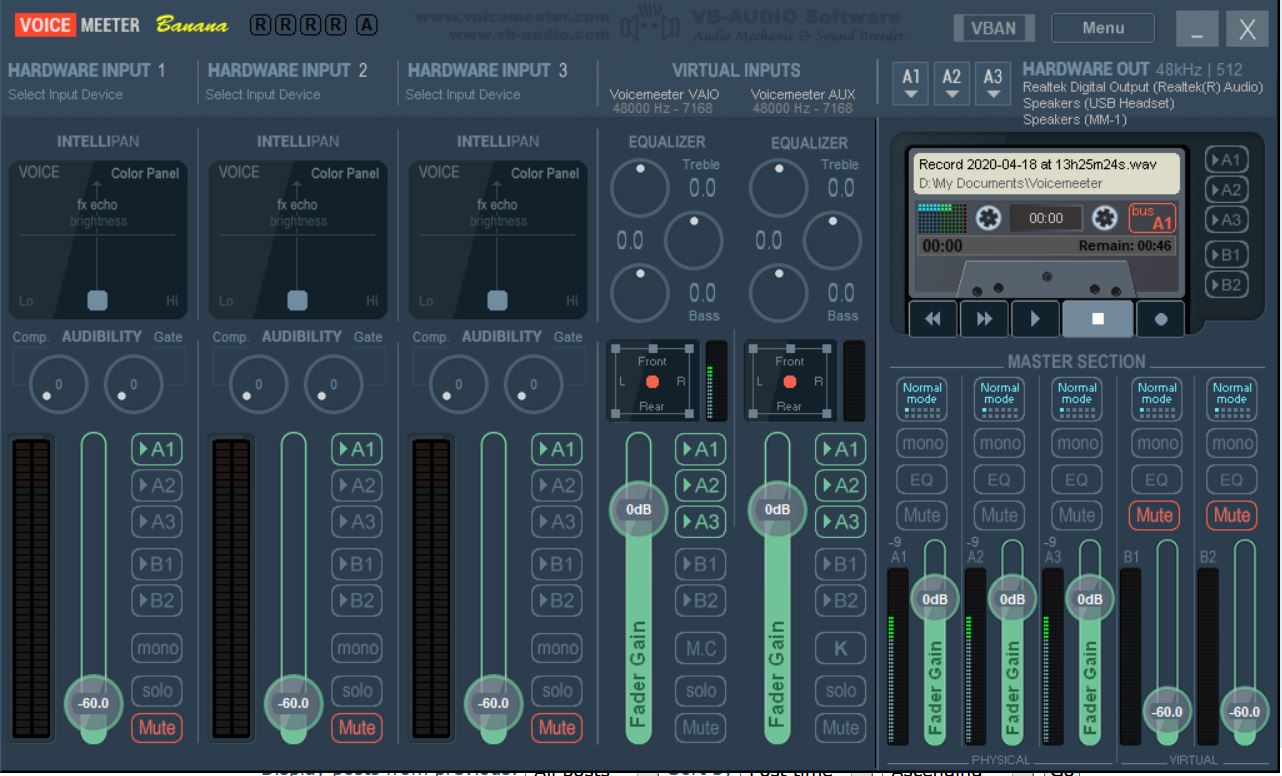Click B1 master bus fader at -60.0
The image size is (1282, 776).
pyautogui.click(x=1167, y=712)
